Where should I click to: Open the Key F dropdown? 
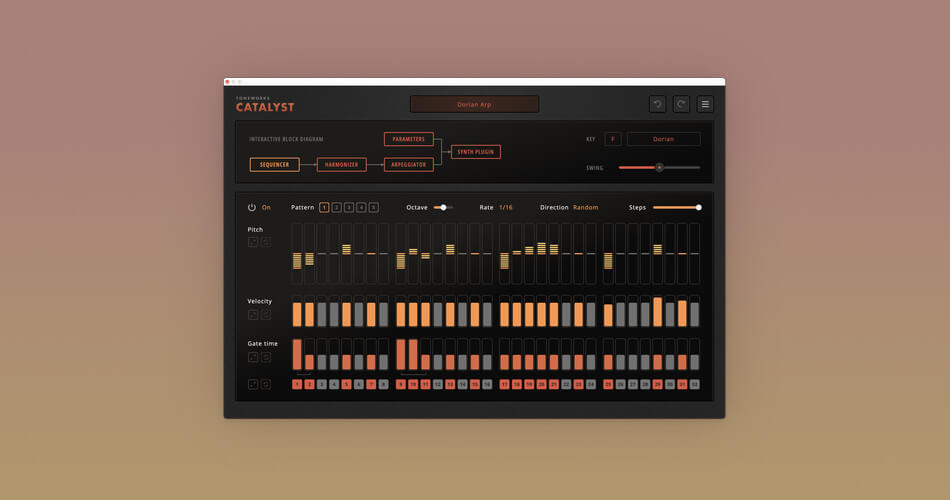613,139
